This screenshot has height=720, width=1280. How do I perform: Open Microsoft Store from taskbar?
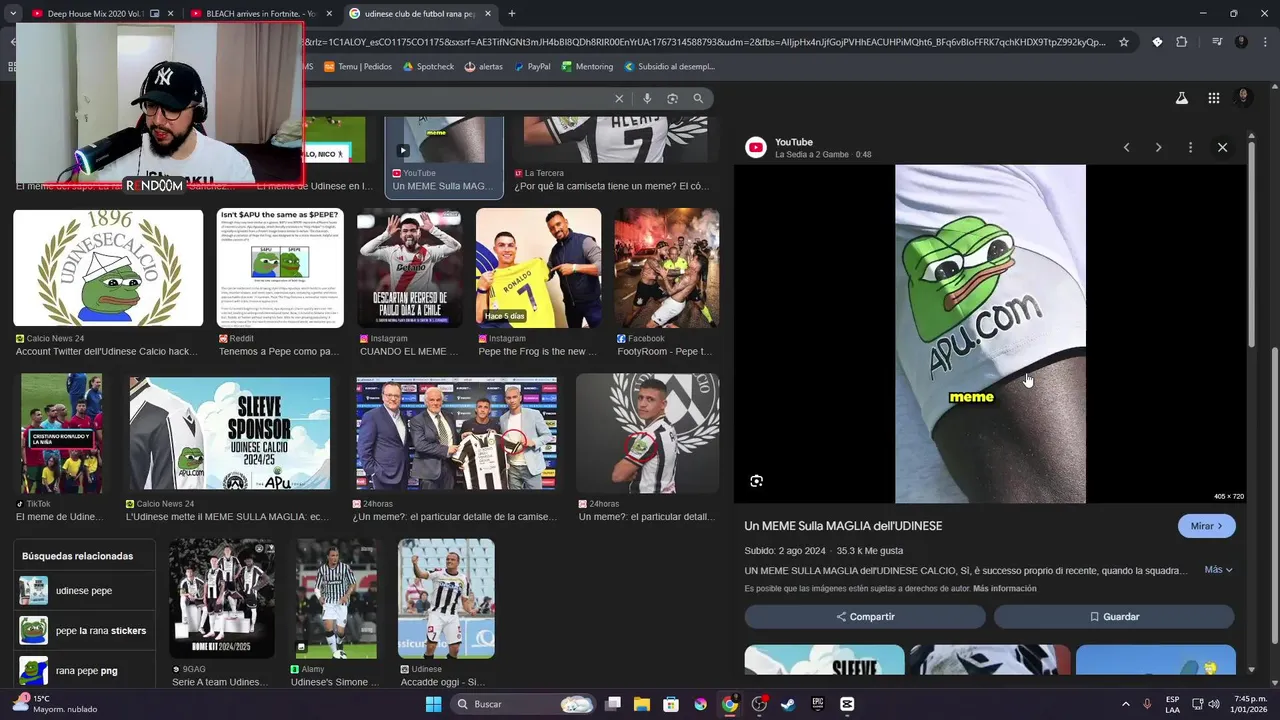point(671,704)
